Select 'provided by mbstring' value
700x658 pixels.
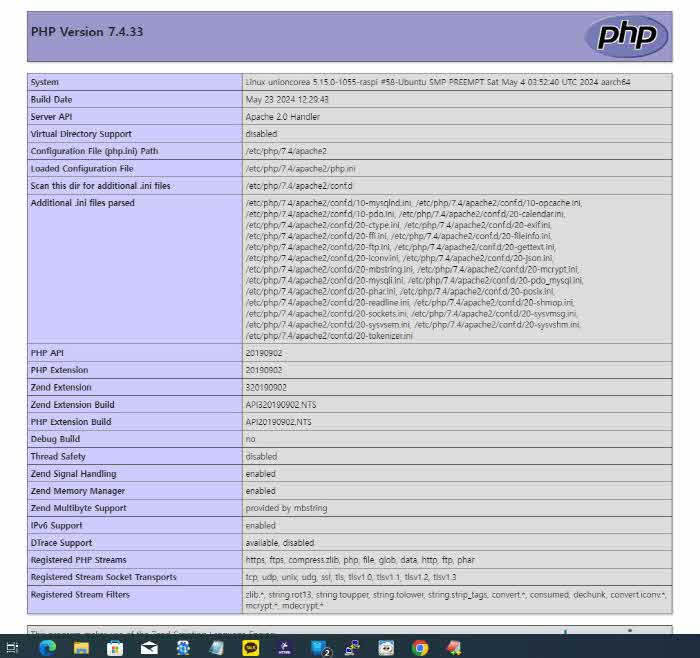(286, 508)
